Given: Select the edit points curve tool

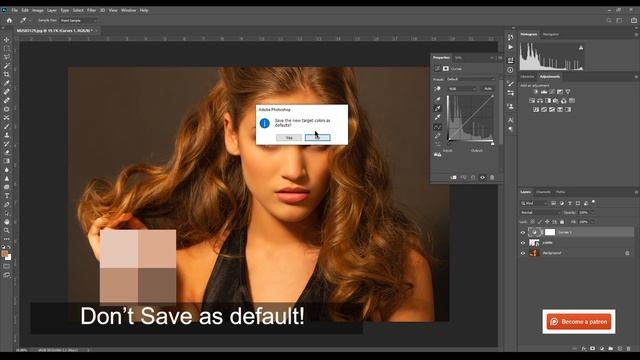Looking at the screenshot, I should [x=438, y=127].
